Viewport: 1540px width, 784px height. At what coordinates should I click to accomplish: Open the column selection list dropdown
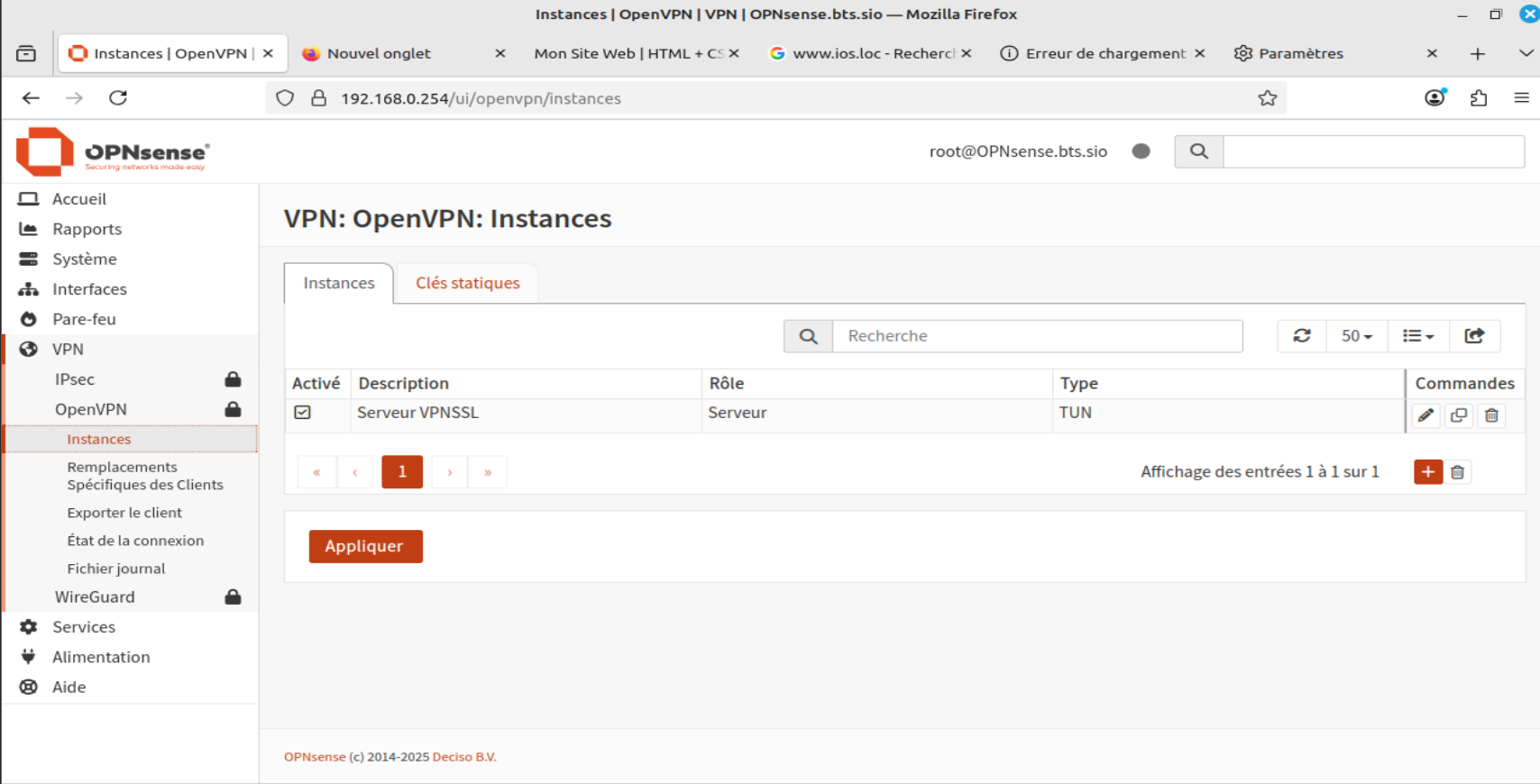[1418, 335]
